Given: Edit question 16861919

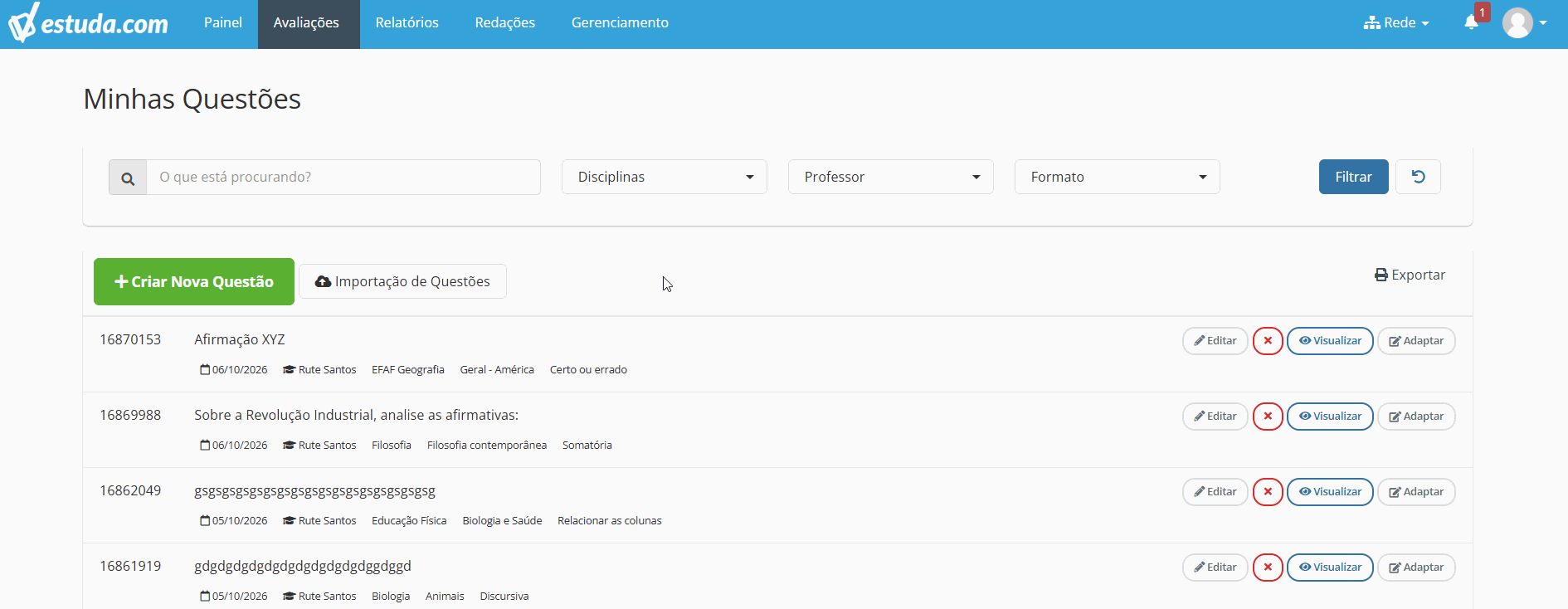Looking at the screenshot, I should coord(1215,568).
